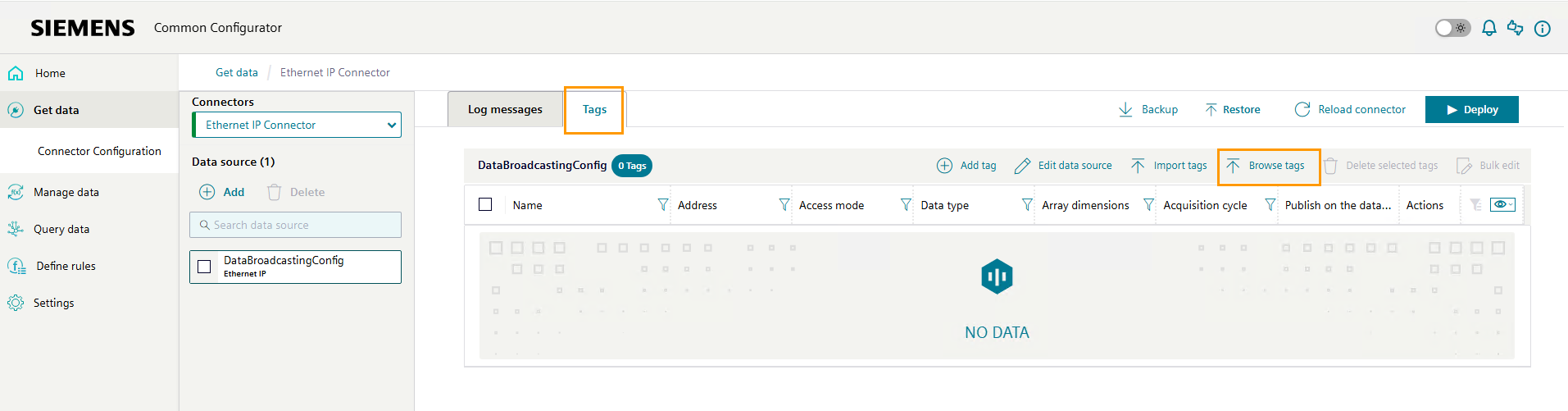Click Restore upload icon
The width and height of the screenshot is (1568, 411).
[x=1211, y=109]
